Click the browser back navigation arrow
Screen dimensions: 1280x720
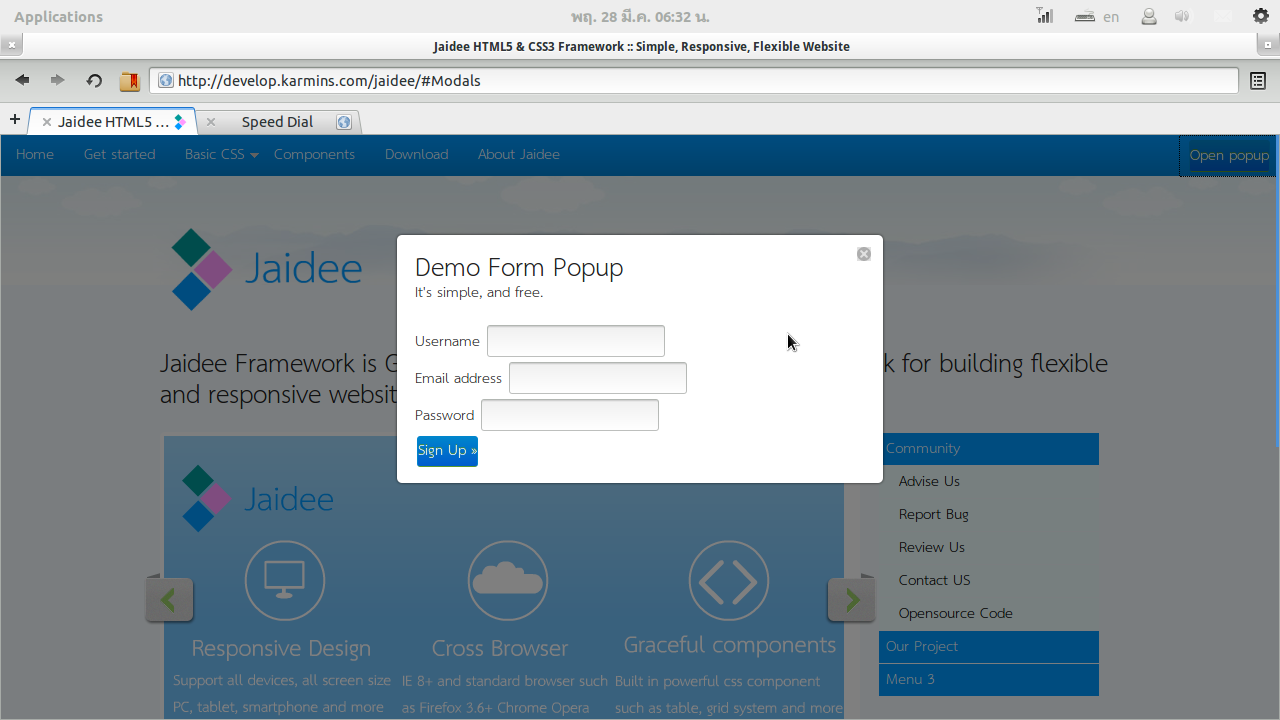22,80
